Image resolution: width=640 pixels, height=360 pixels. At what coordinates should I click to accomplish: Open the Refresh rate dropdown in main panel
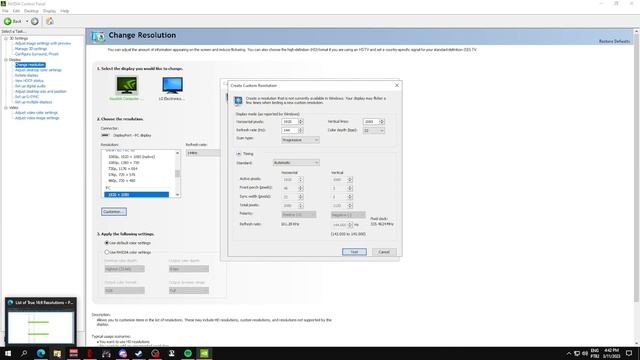click(x=203, y=153)
